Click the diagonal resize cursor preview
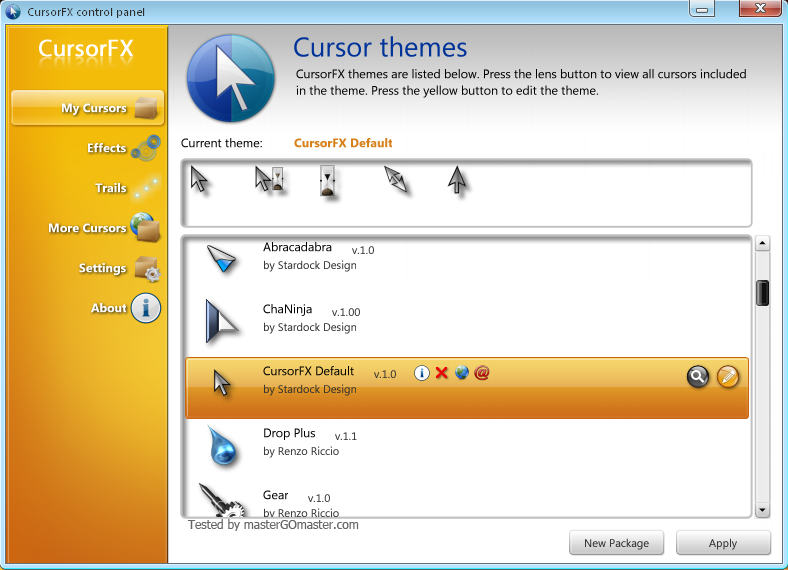The height and width of the screenshot is (570, 788). tap(396, 179)
